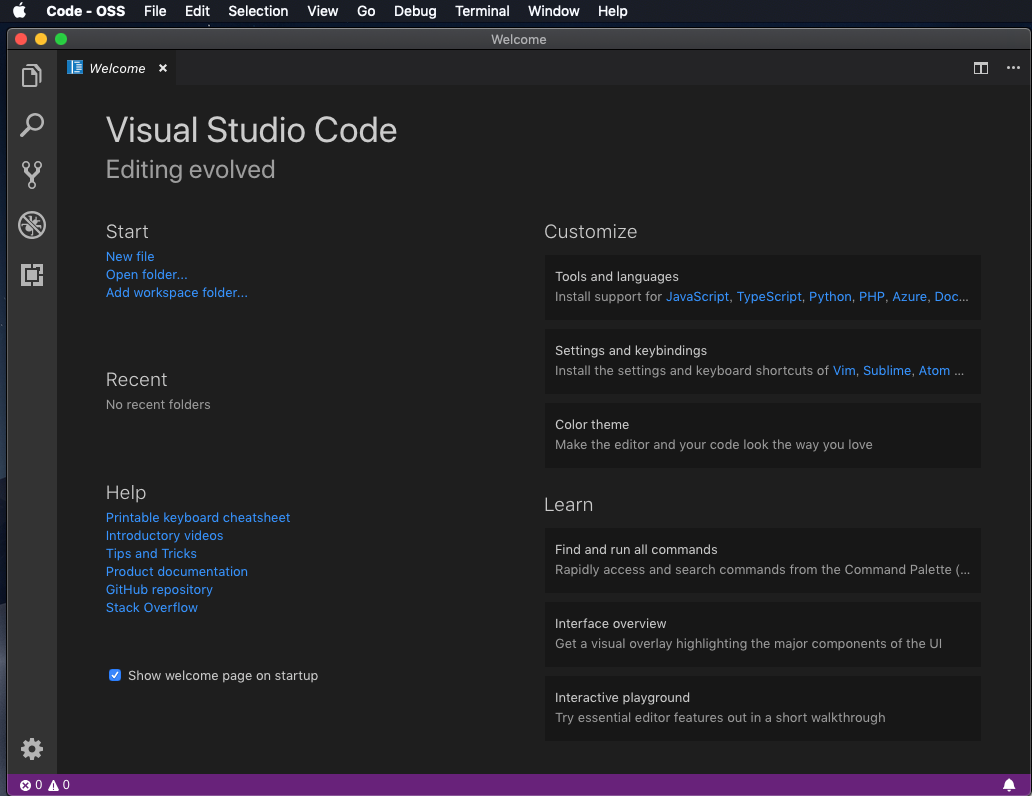Open the Selection menu
Image resolution: width=1032 pixels, height=796 pixels.
coord(258,11)
